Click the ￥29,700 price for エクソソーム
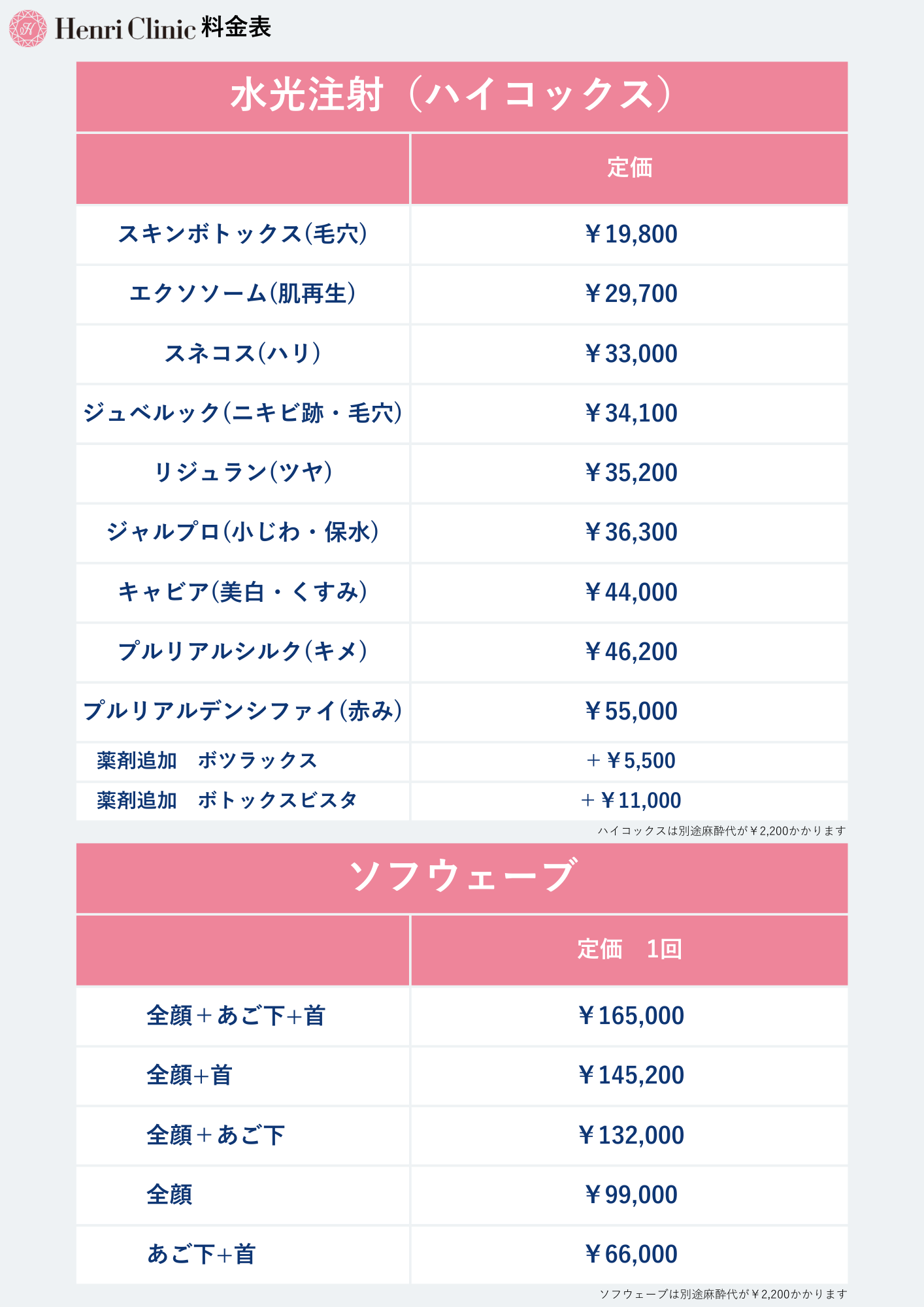924x1307 pixels. tap(631, 294)
